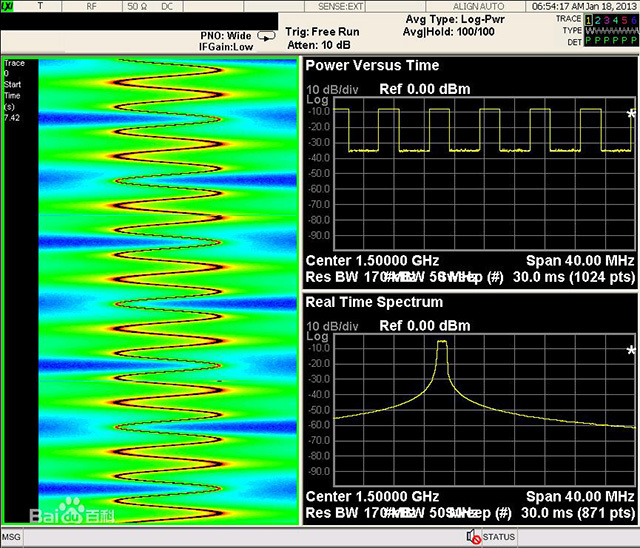Click the Power Versus Time window title
Screen dimensions: 640x548
tap(372, 65)
